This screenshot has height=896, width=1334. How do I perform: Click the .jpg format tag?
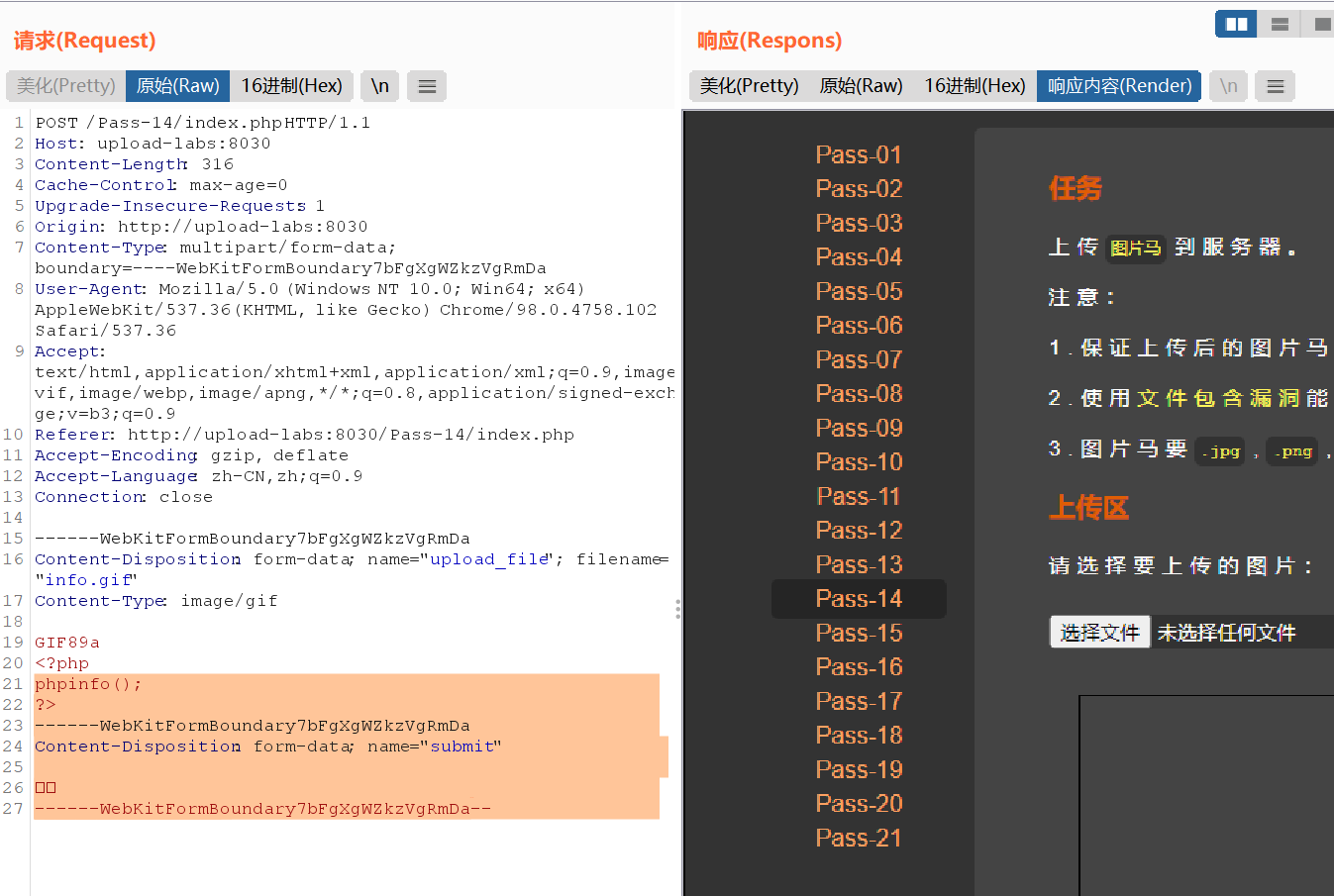point(1220,451)
